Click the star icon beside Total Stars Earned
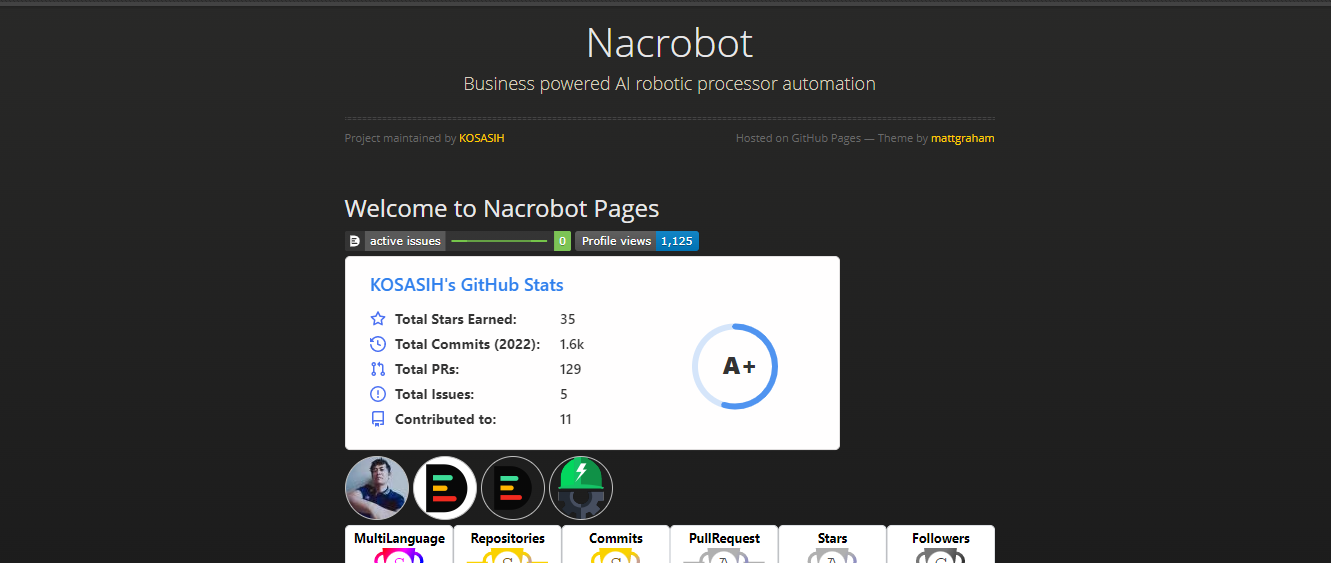Viewport: 1331px width, 563px height. click(x=378, y=319)
